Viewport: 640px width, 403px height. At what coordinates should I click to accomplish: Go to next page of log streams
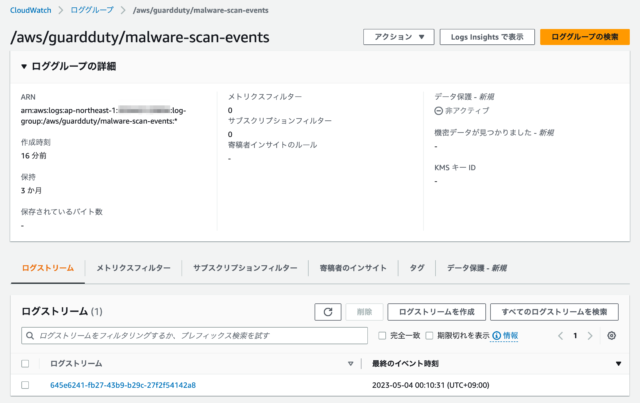tap(590, 336)
